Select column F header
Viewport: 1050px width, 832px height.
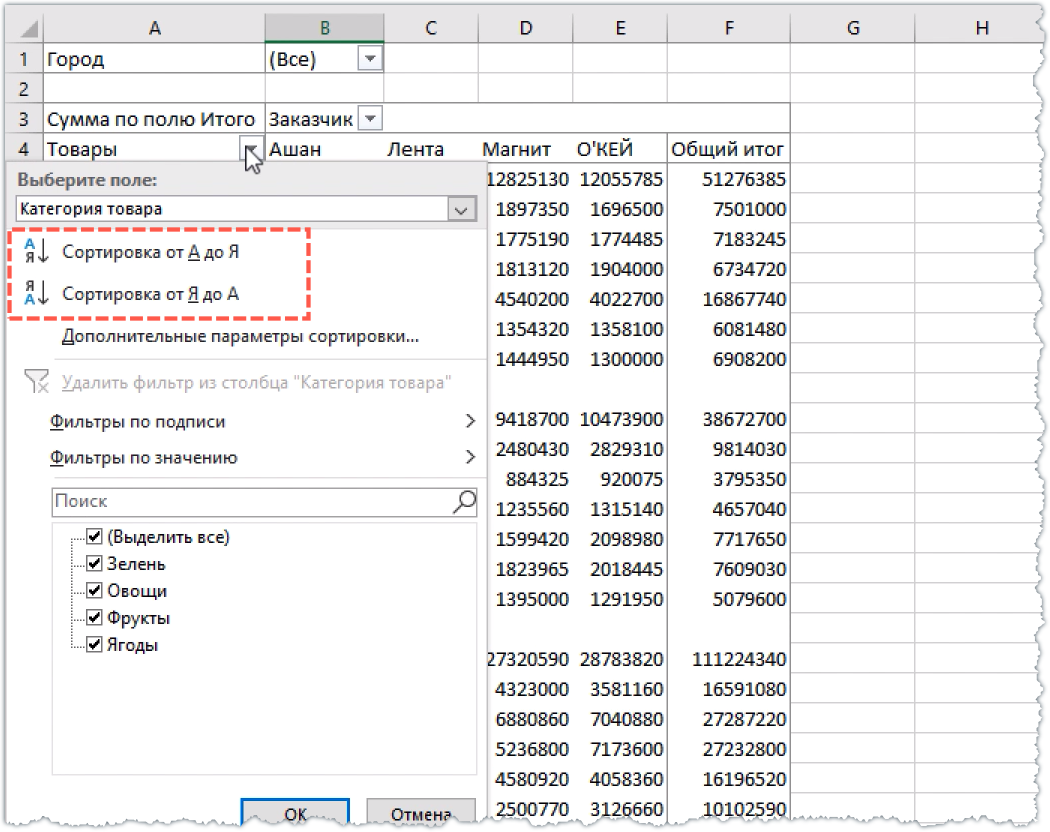pyautogui.click(x=729, y=28)
